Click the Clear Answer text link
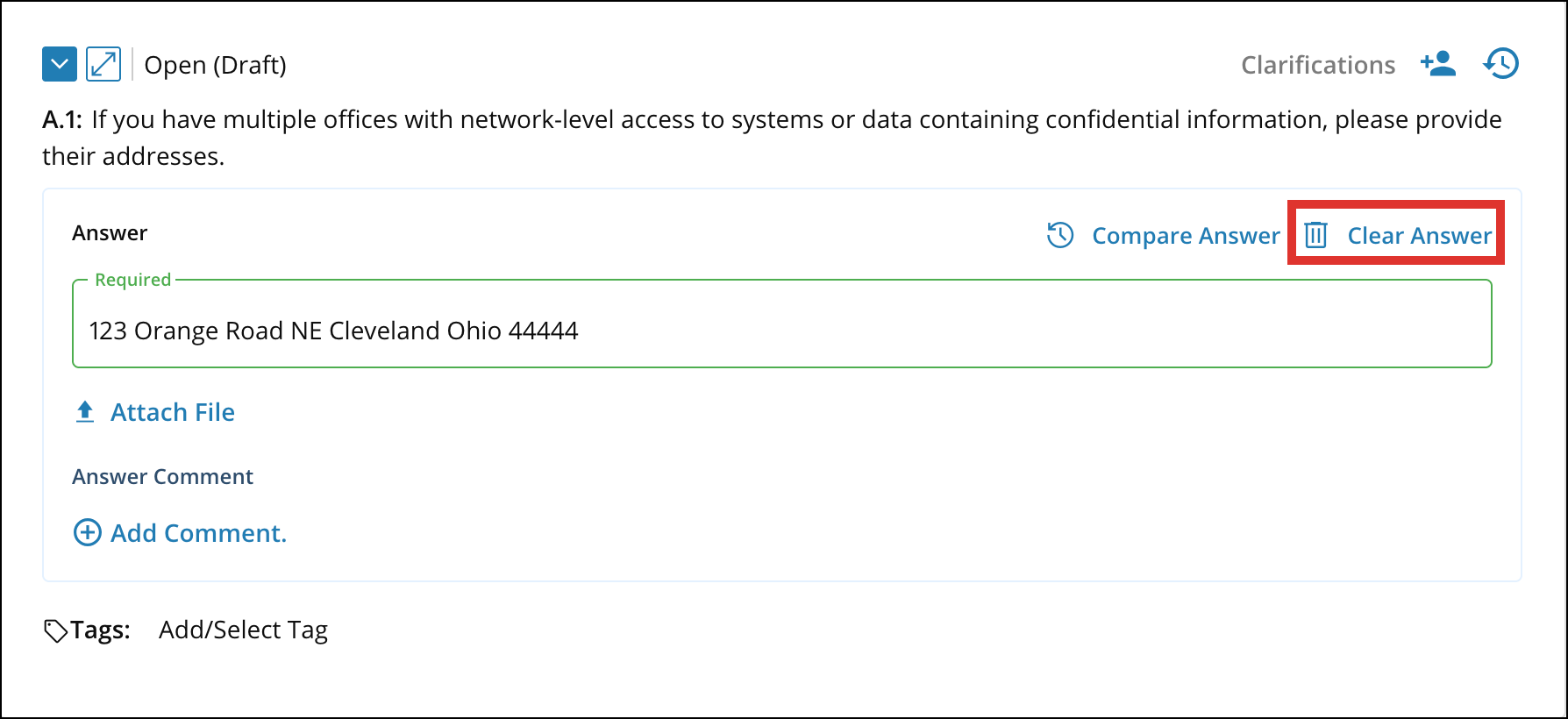Image resolution: width=1568 pixels, height=719 pixels. tap(1419, 236)
